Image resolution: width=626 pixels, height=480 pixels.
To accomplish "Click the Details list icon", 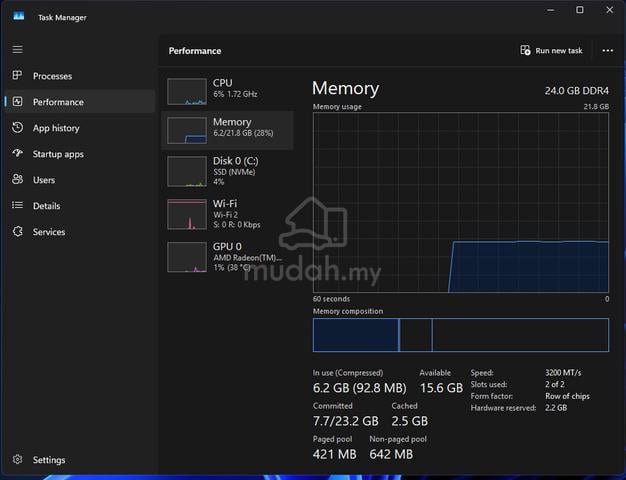I will (17, 205).
